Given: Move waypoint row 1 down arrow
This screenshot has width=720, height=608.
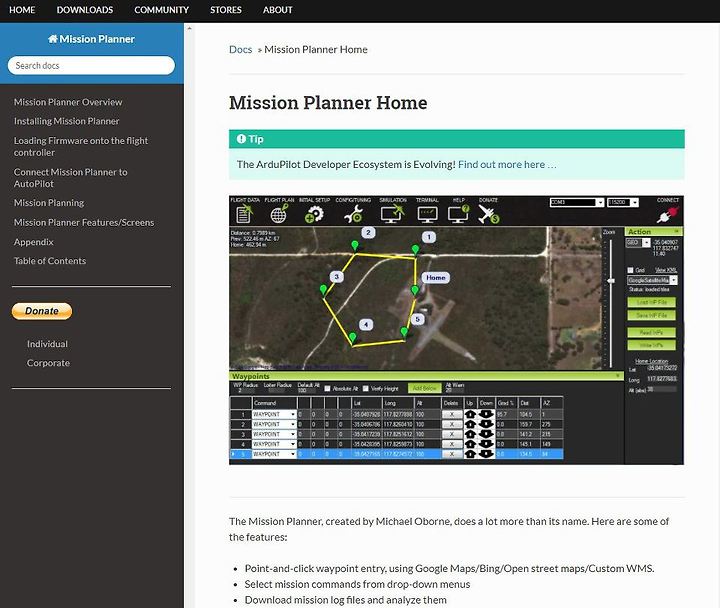Looking at the screenshot, I should pos(486,414).
